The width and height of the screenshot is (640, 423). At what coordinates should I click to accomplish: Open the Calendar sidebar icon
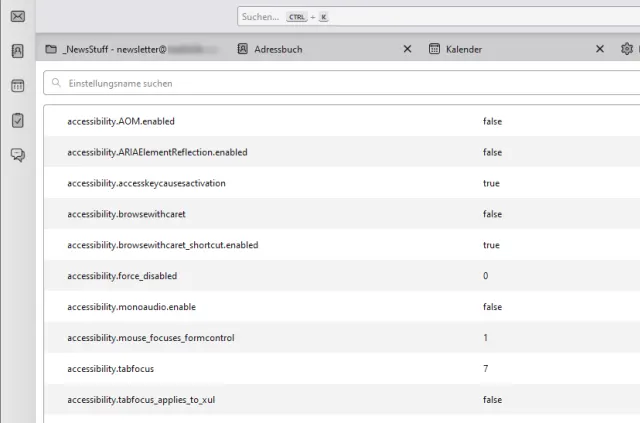pos(17,86)
